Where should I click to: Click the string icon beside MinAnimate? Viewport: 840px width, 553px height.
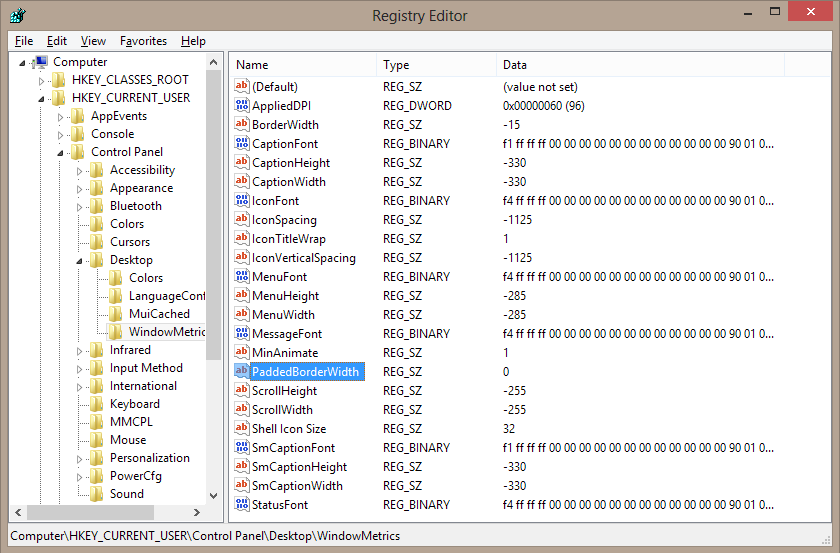click(242, 353)
